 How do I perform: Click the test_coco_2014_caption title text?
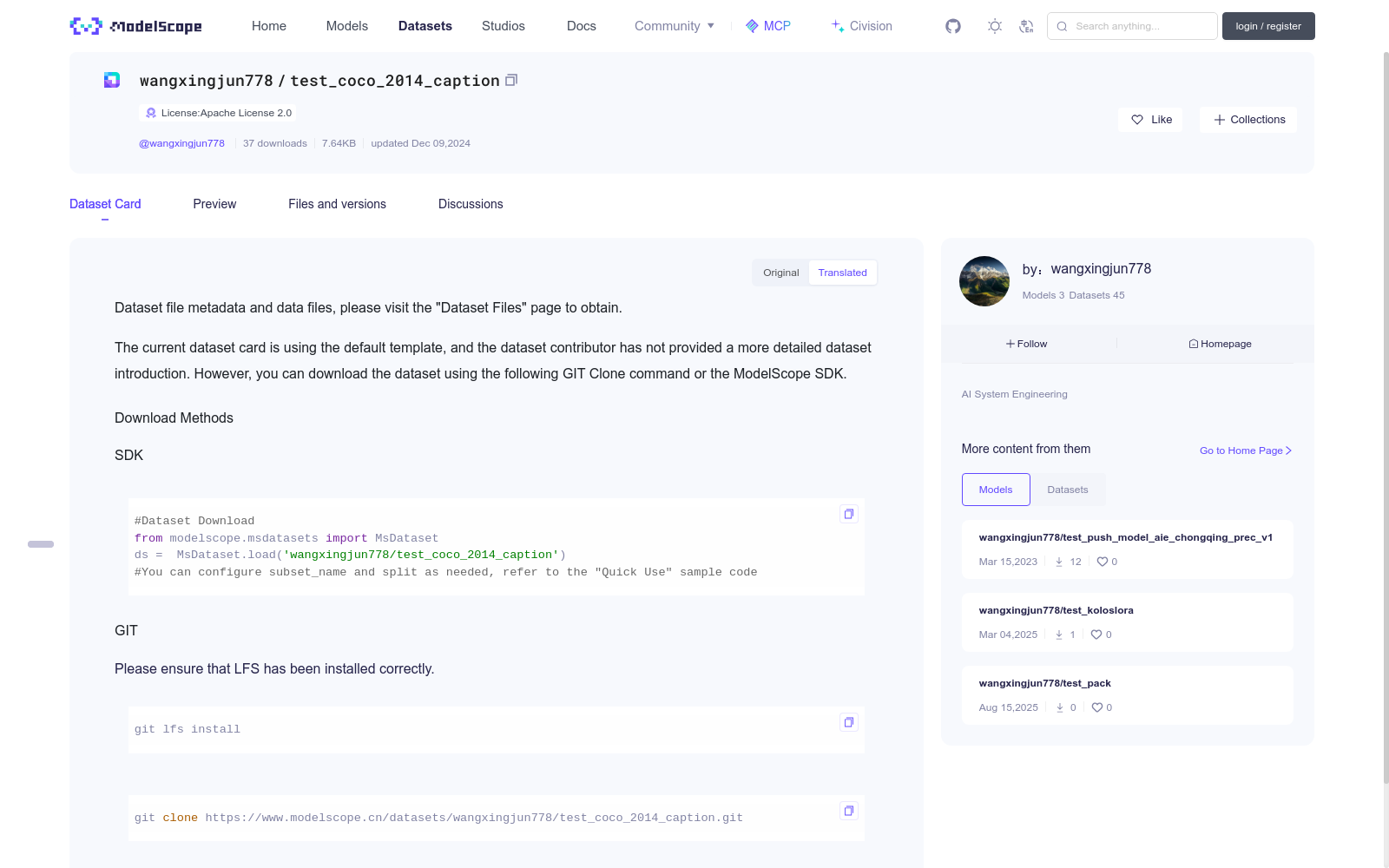pyautogui.click(x=395, y=81)
